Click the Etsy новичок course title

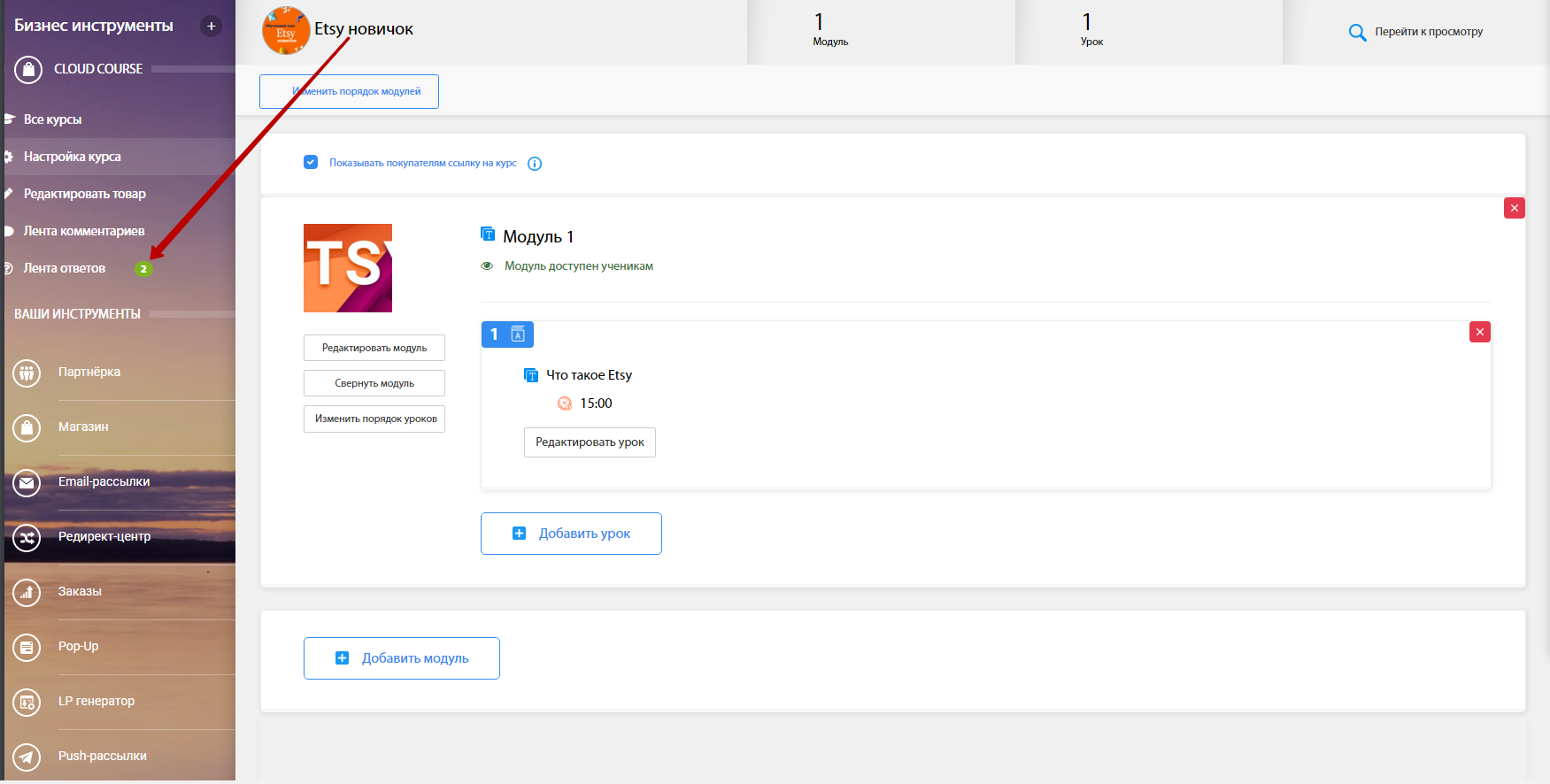tap(364, 29)
